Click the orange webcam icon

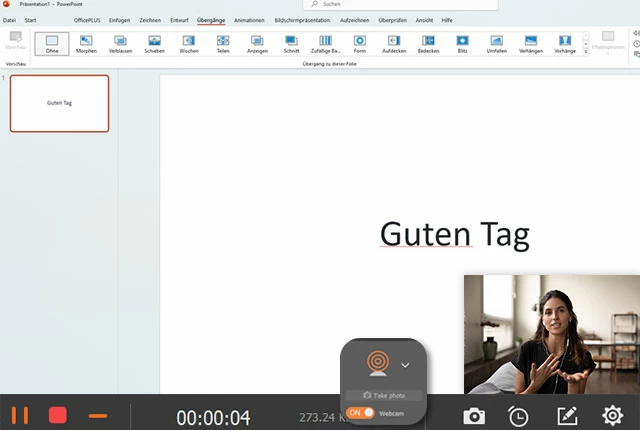pos(378,363)
